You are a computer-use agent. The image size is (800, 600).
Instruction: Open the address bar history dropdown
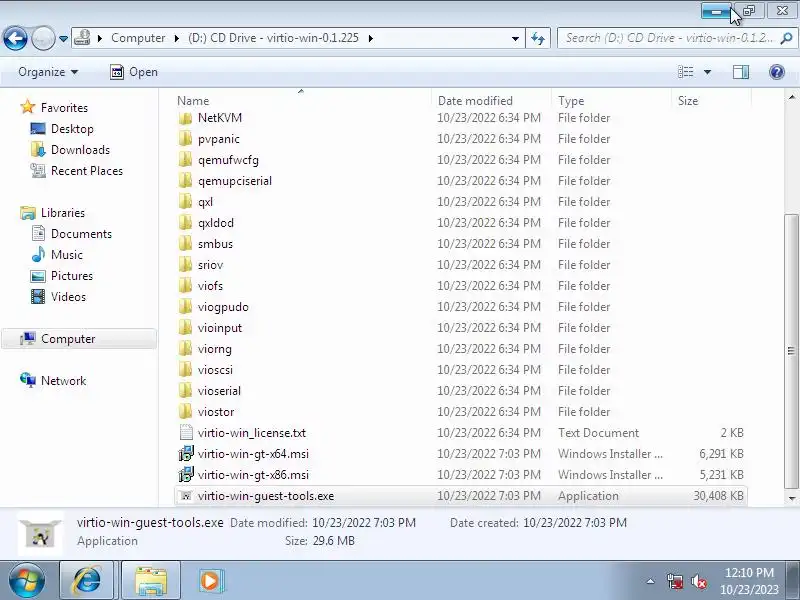(515, 38)
